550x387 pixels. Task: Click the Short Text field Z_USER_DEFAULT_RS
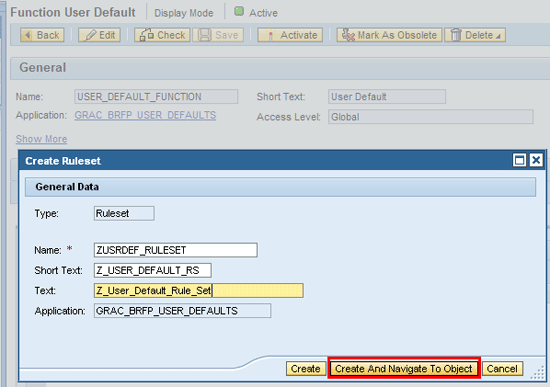[x=153, y=271]
